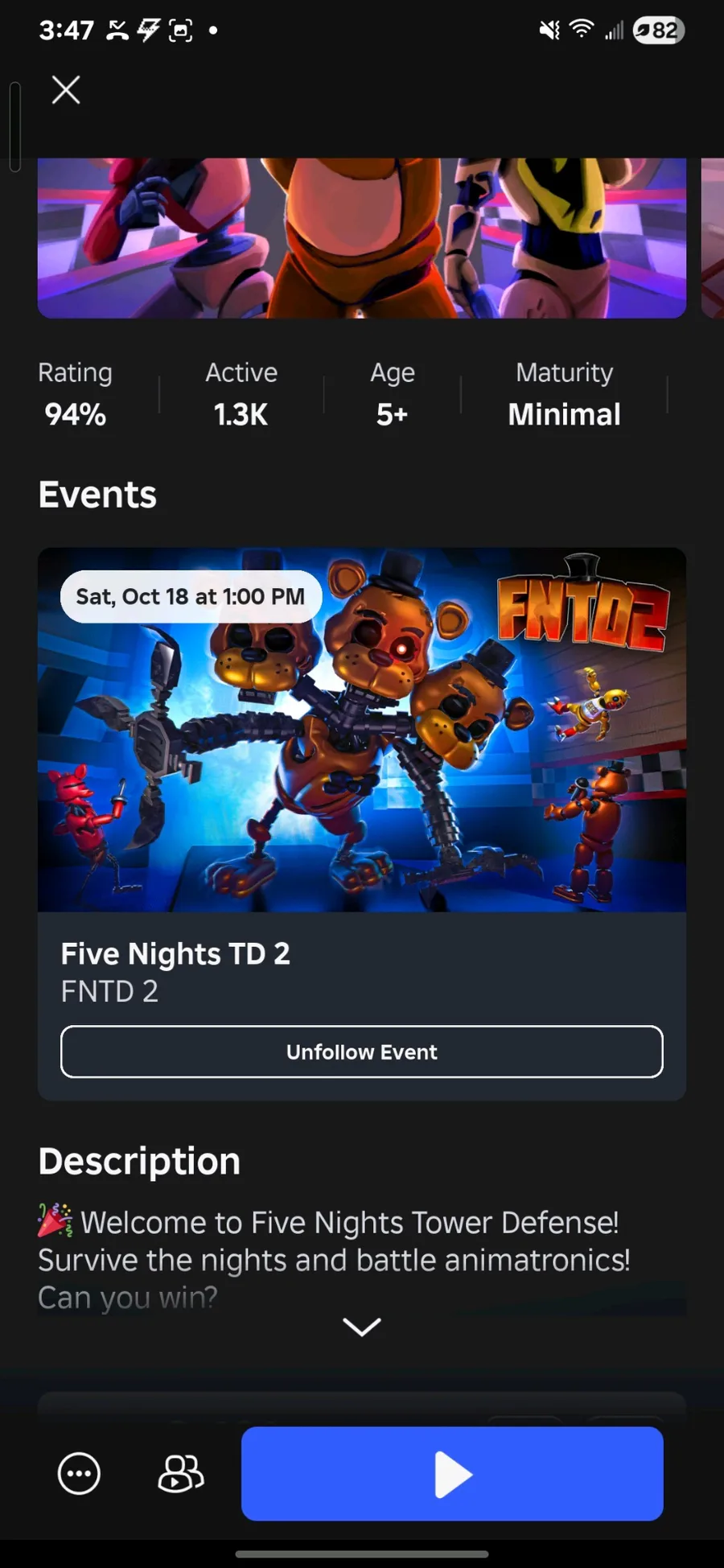Select the Five Nights TD 2 event title
Screen dimensions: 724x1568
tap(175, 953)
